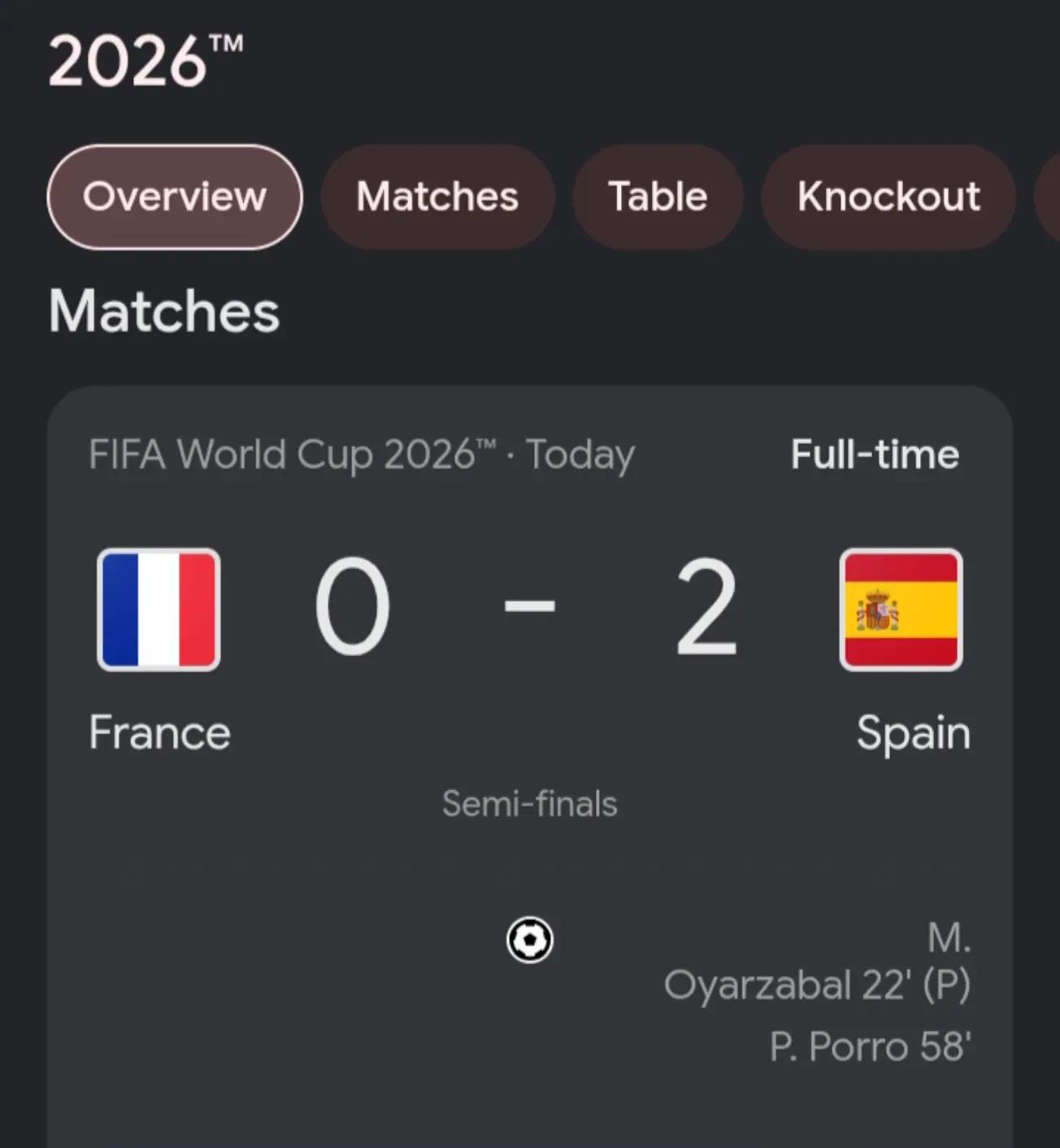The width and height of the screenshot is (1060, 1148).
Task: Click the Full-time status label
Action: point(875,454)
